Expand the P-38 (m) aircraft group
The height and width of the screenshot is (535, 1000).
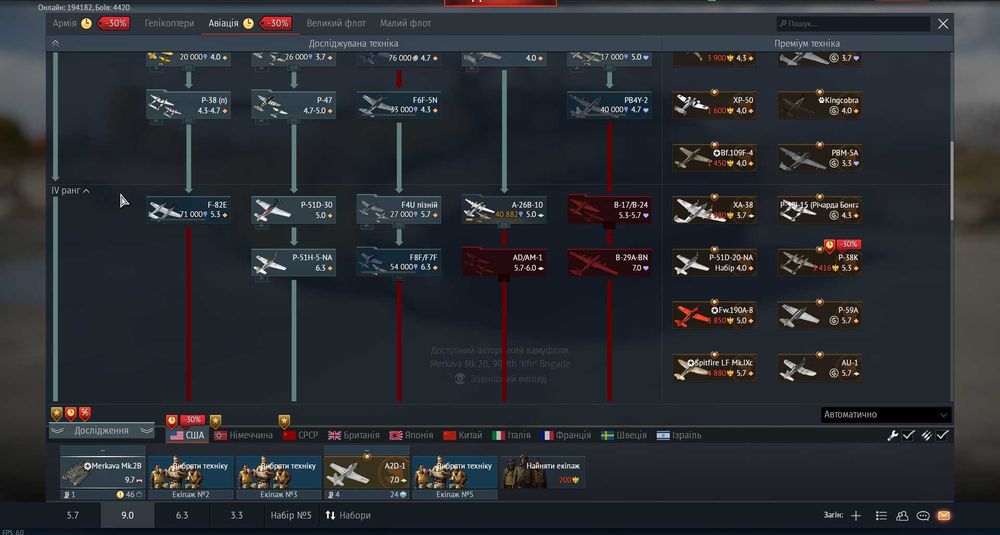point(188,105)
